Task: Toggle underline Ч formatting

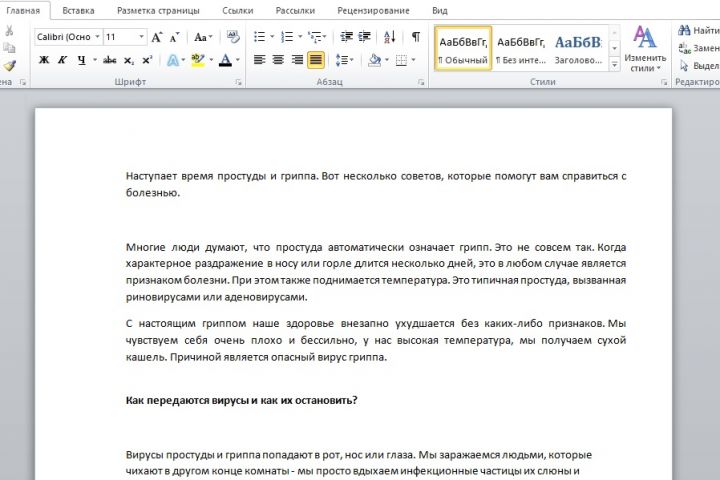Action: click(x=81, y=60)
